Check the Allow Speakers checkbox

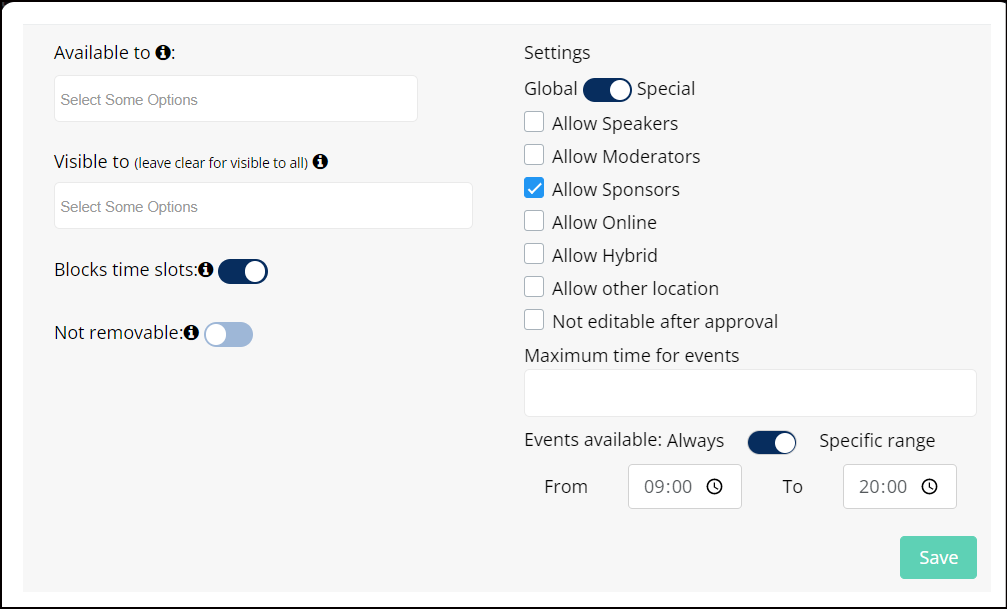click(534, 122)
